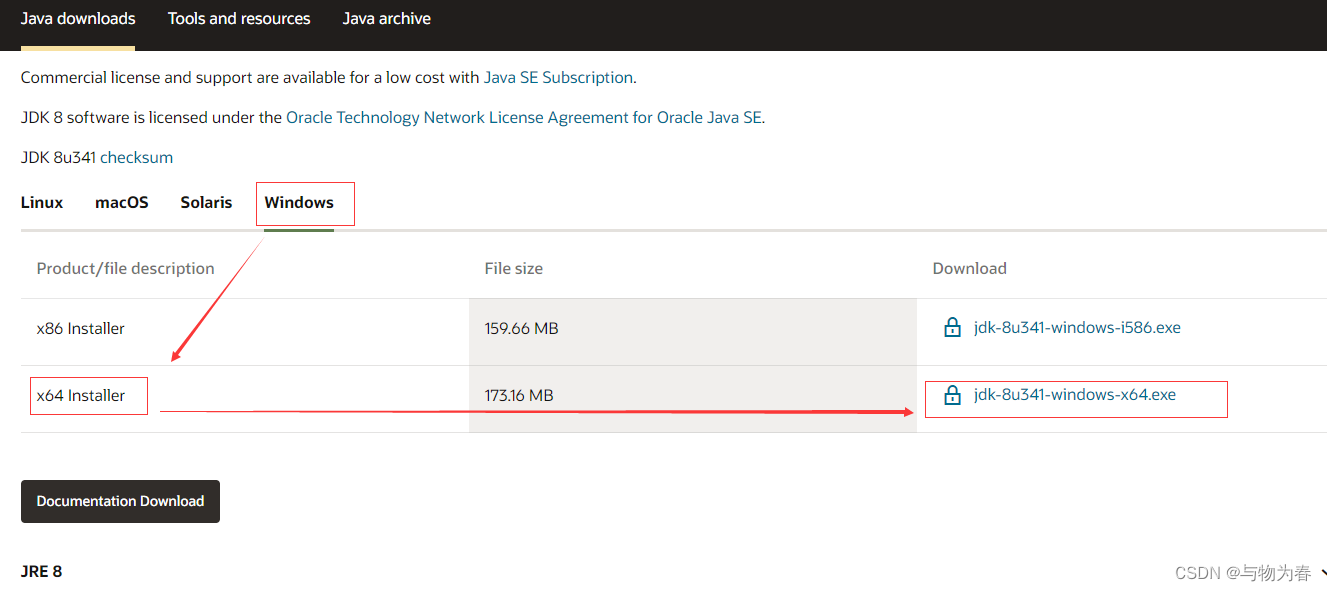Click lock icon beside the x64 installer
The height and width of the screenshot is (591, 1327).
point(953,395)
